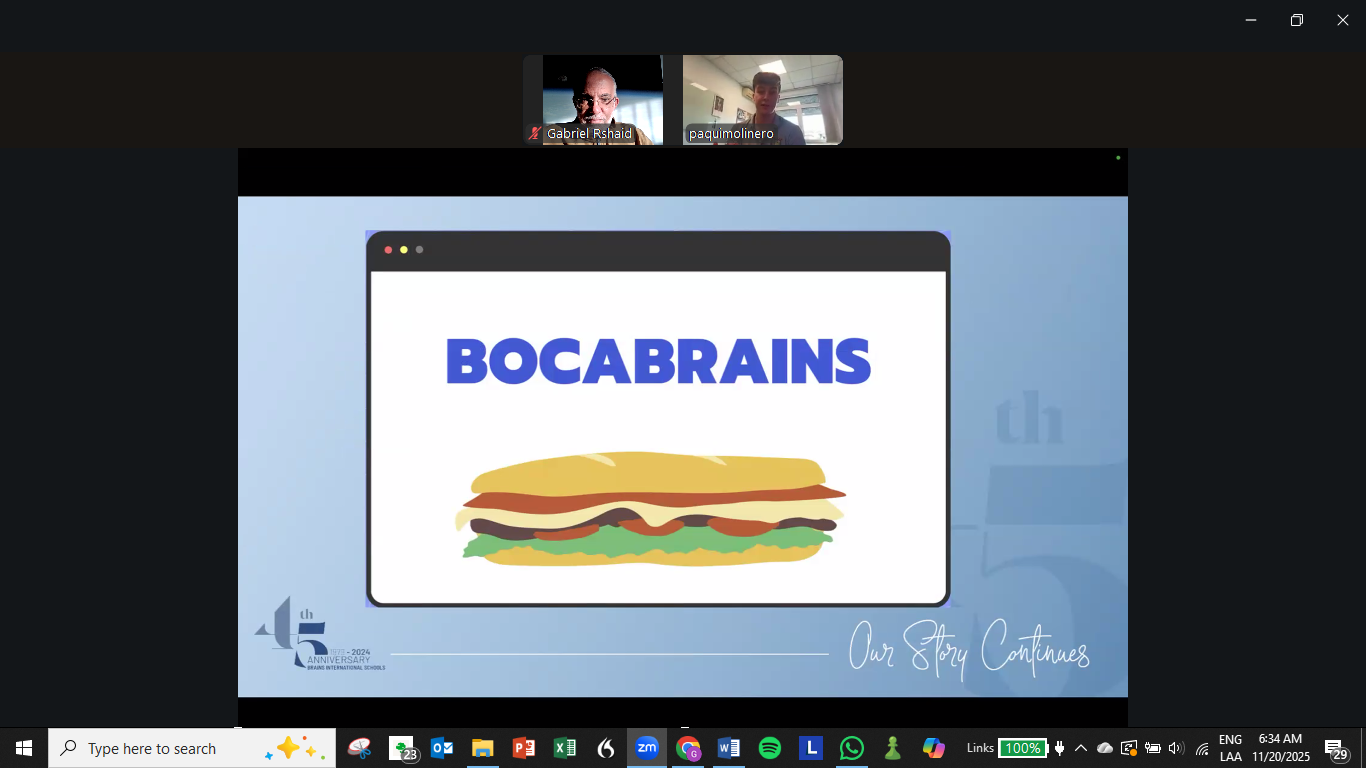Launch PowerPoint from the taskbar
1366x768 pixels.
tap(524, 748)
